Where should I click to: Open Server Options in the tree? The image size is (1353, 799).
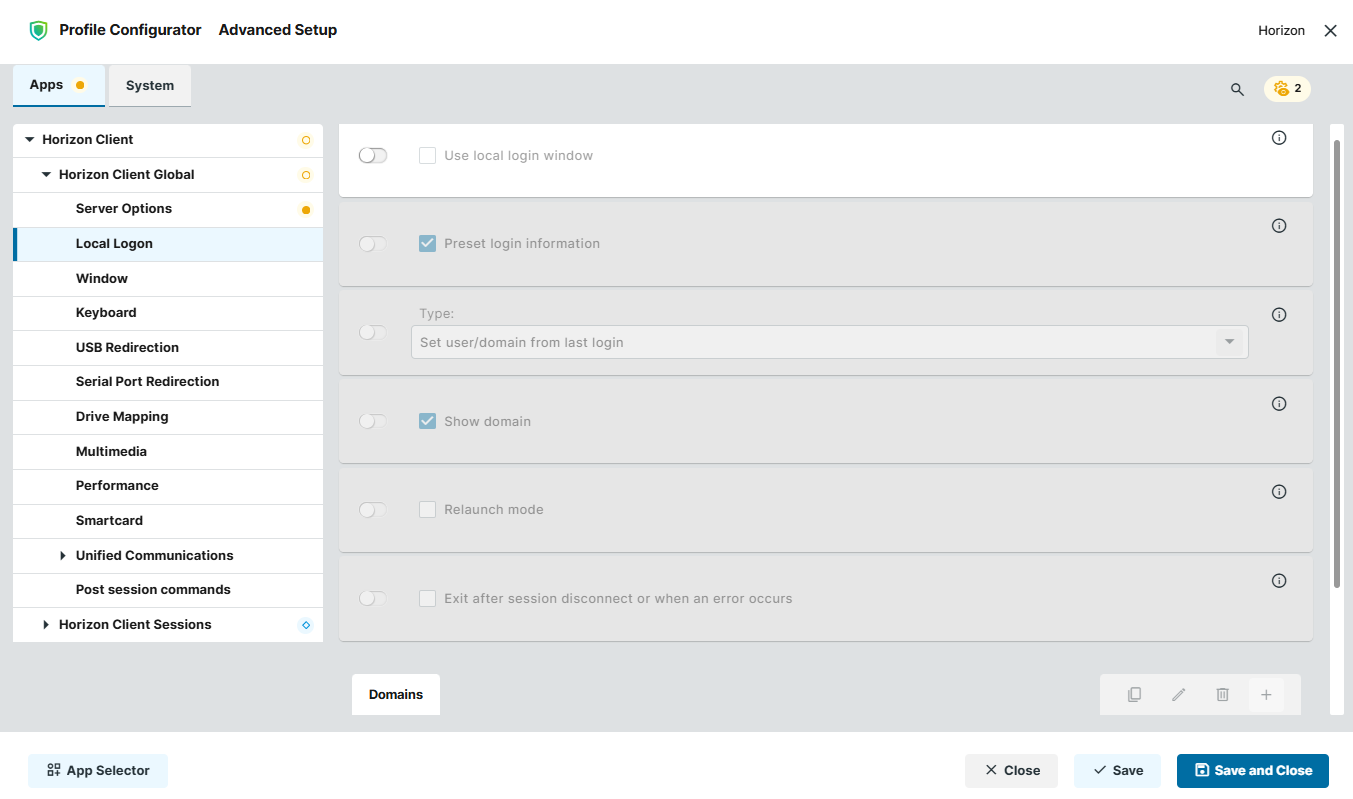[168, 209]
